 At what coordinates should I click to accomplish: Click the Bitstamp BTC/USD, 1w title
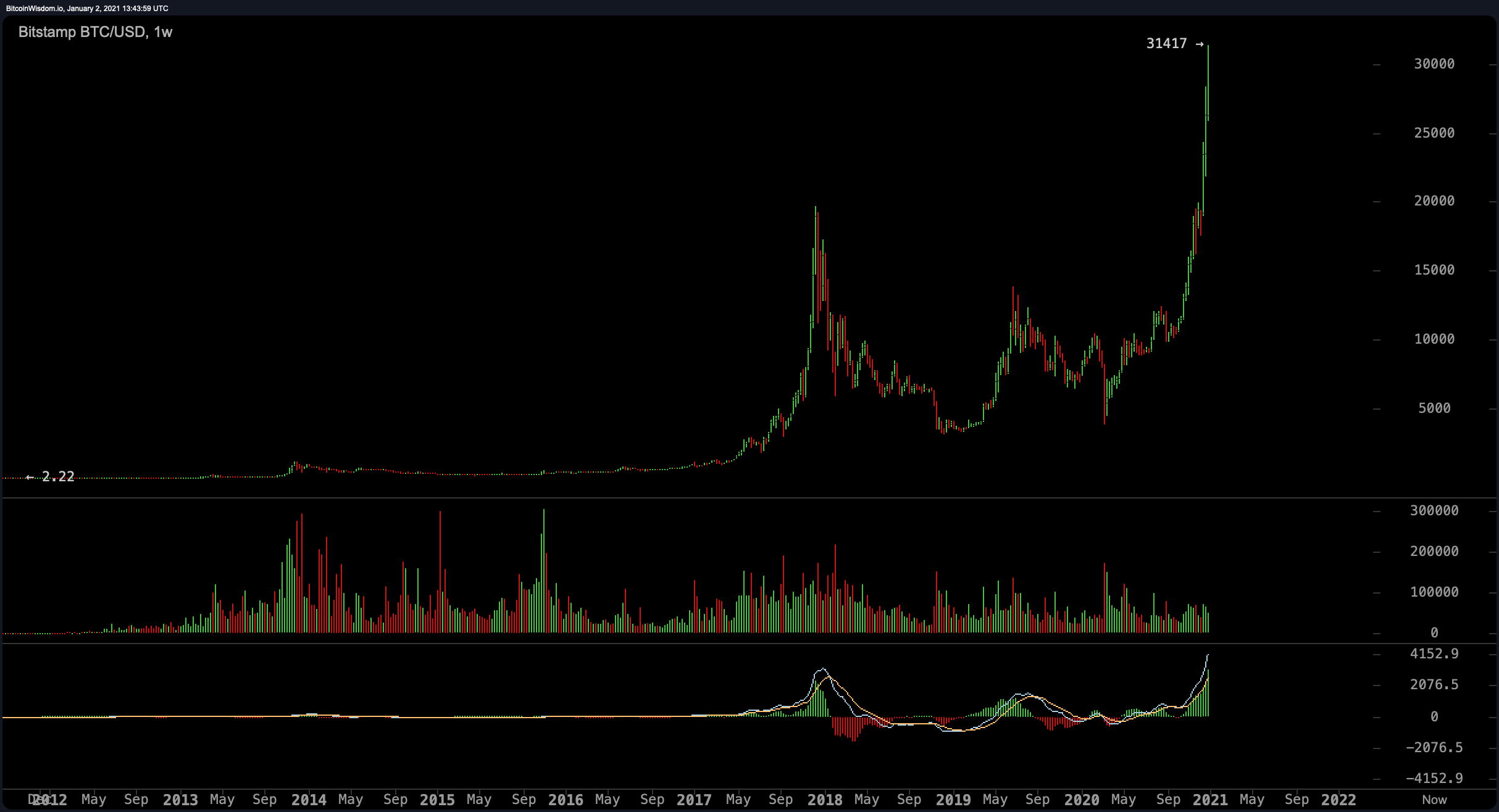pyautogui.click(x=95, y=32)
